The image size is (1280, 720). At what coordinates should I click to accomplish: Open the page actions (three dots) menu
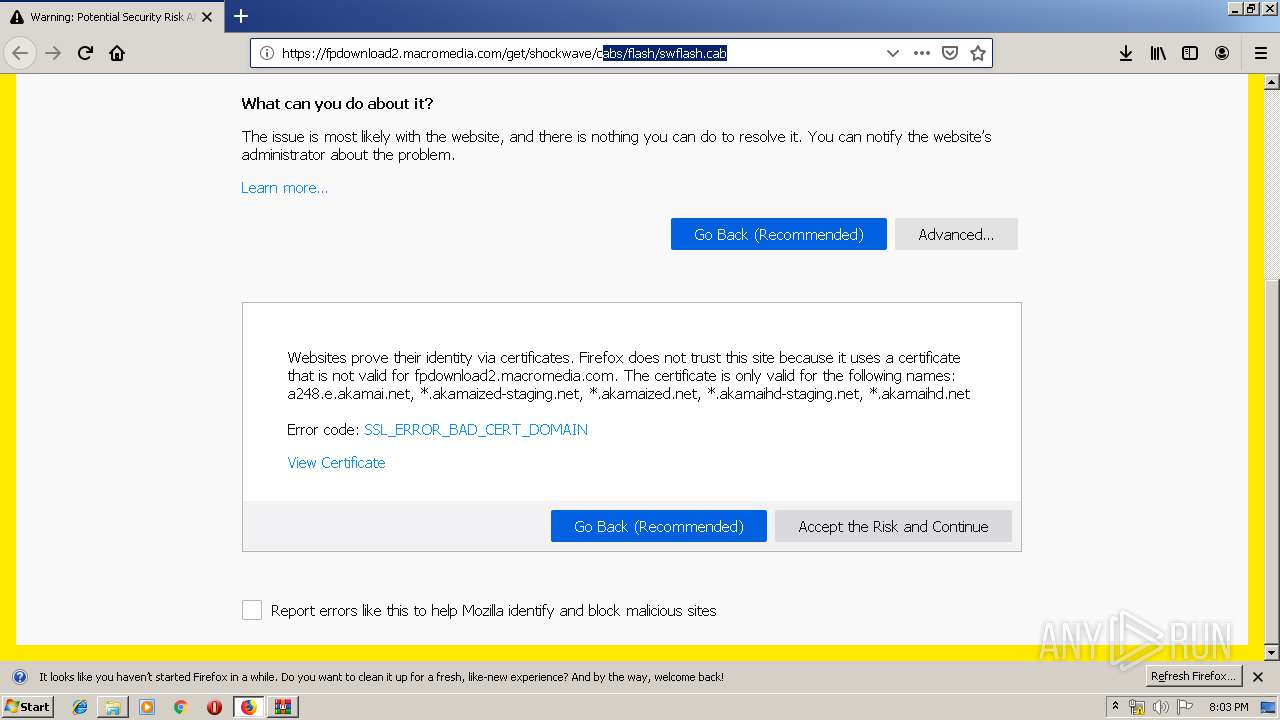point(922,53)
